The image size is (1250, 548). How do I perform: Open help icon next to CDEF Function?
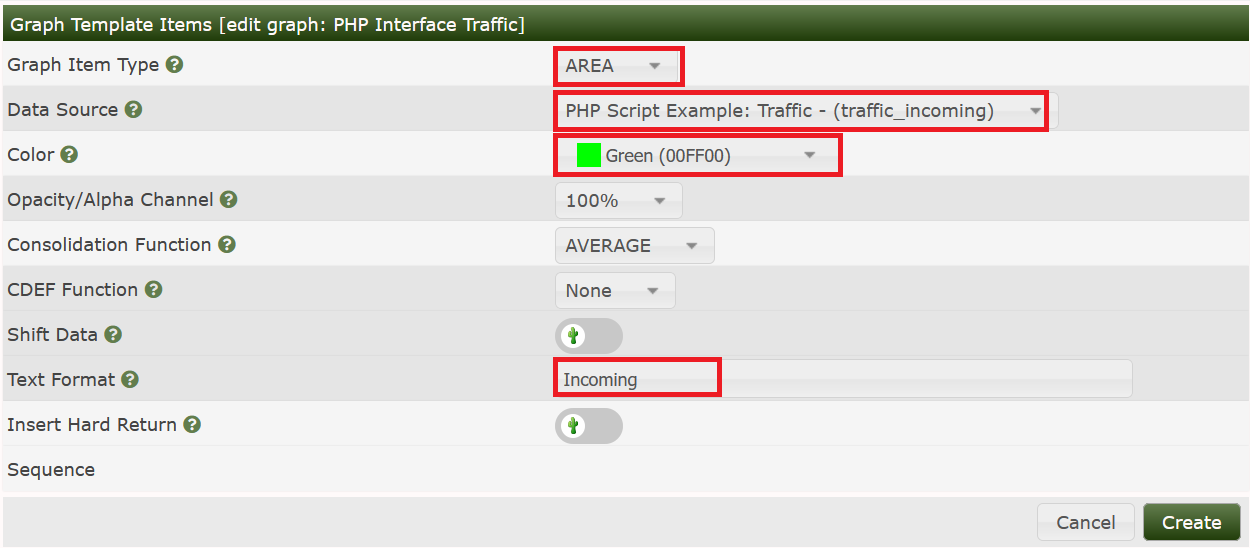click(x=153, y=290)
